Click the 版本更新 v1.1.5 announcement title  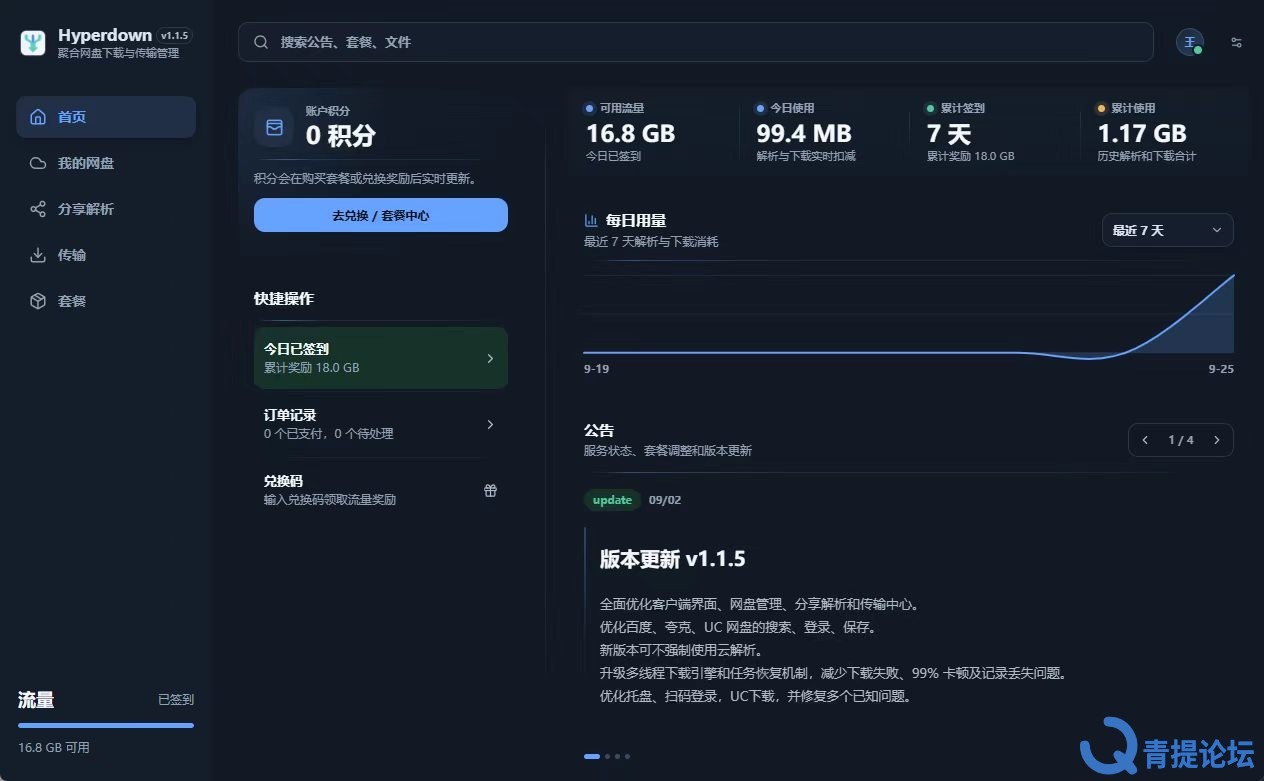673,559
